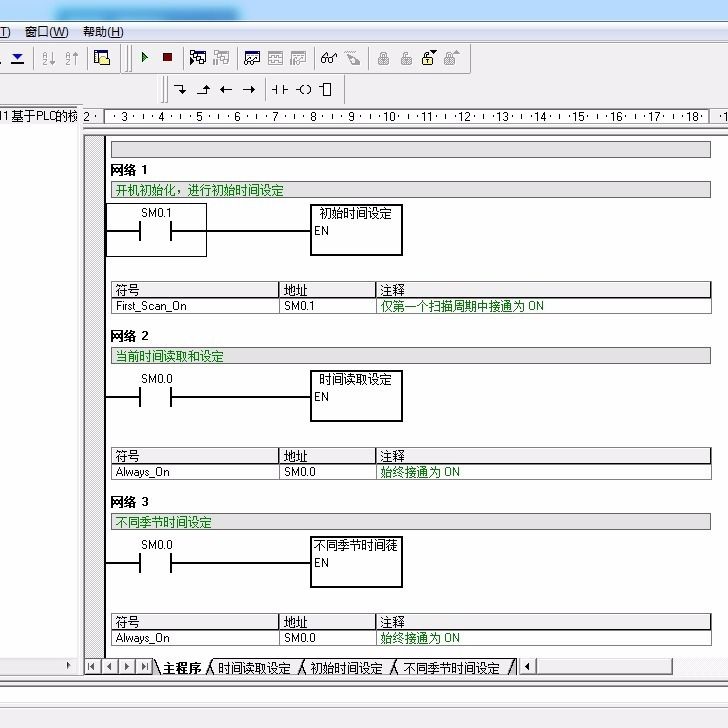
Task: Open the 帮助(H) menu
Action: (x=103, y=32)
